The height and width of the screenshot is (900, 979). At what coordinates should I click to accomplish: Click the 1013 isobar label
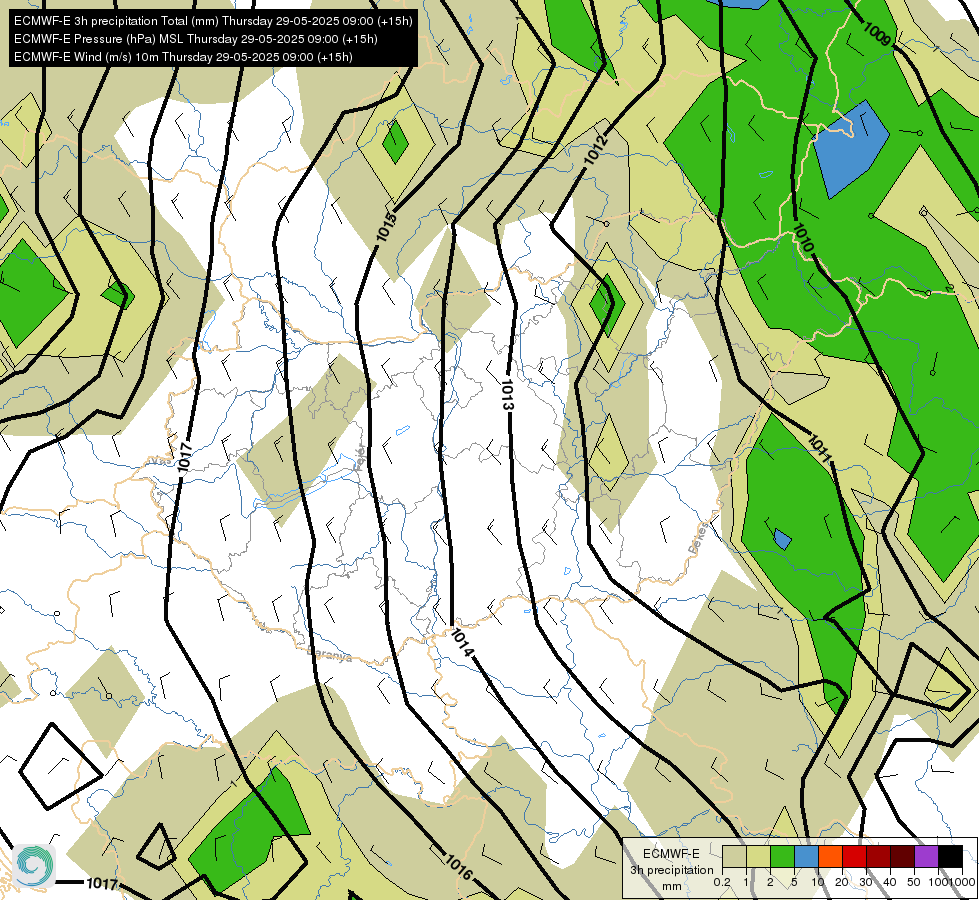507,394
